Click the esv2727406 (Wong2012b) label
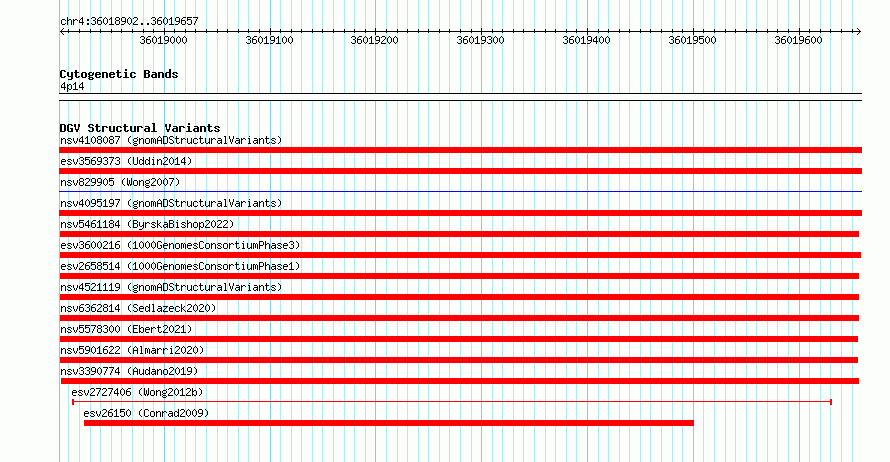Image resolution: width=890 pixels, height=462 pixels. (x=137, y=392)
